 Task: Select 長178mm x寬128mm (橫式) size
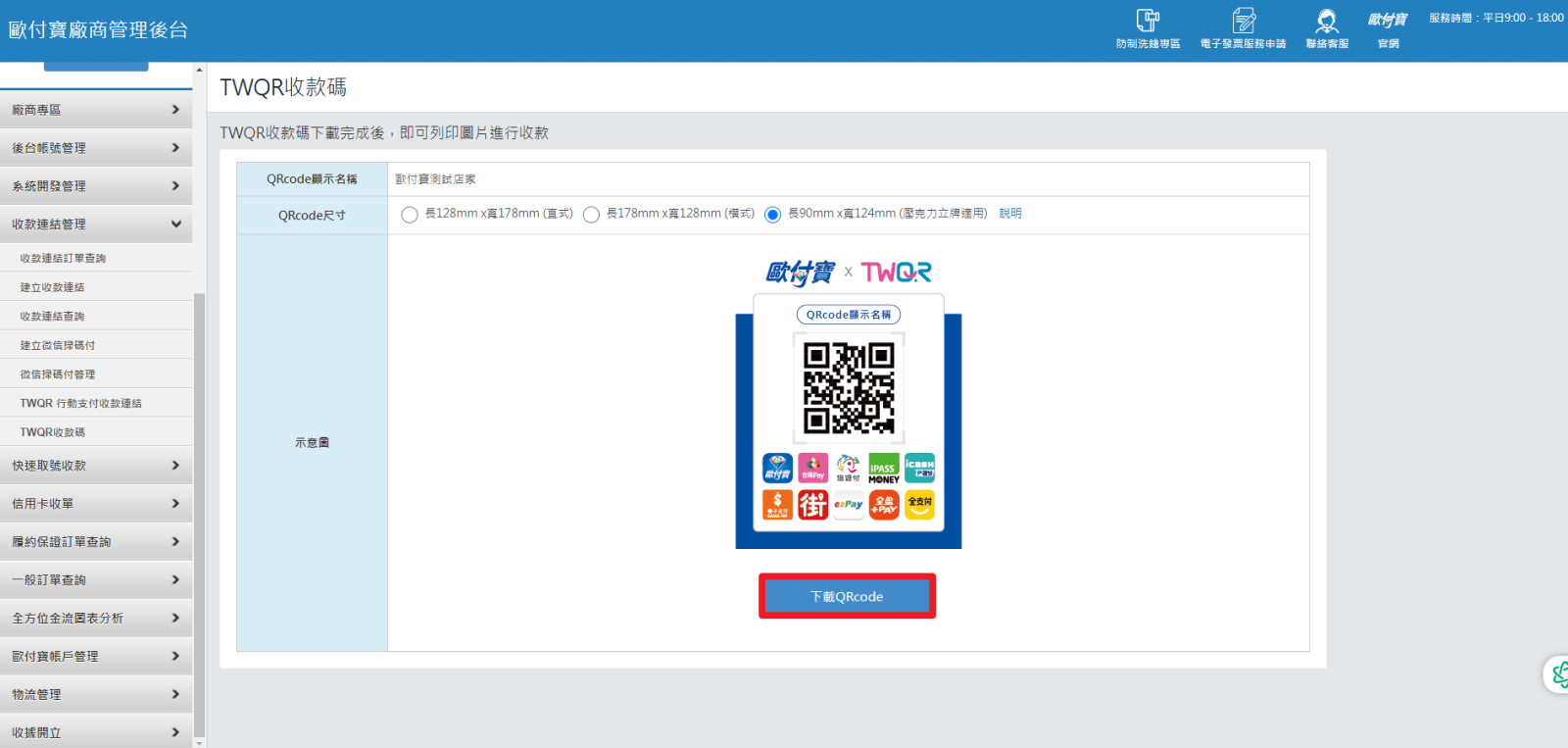tap(591, 215)
